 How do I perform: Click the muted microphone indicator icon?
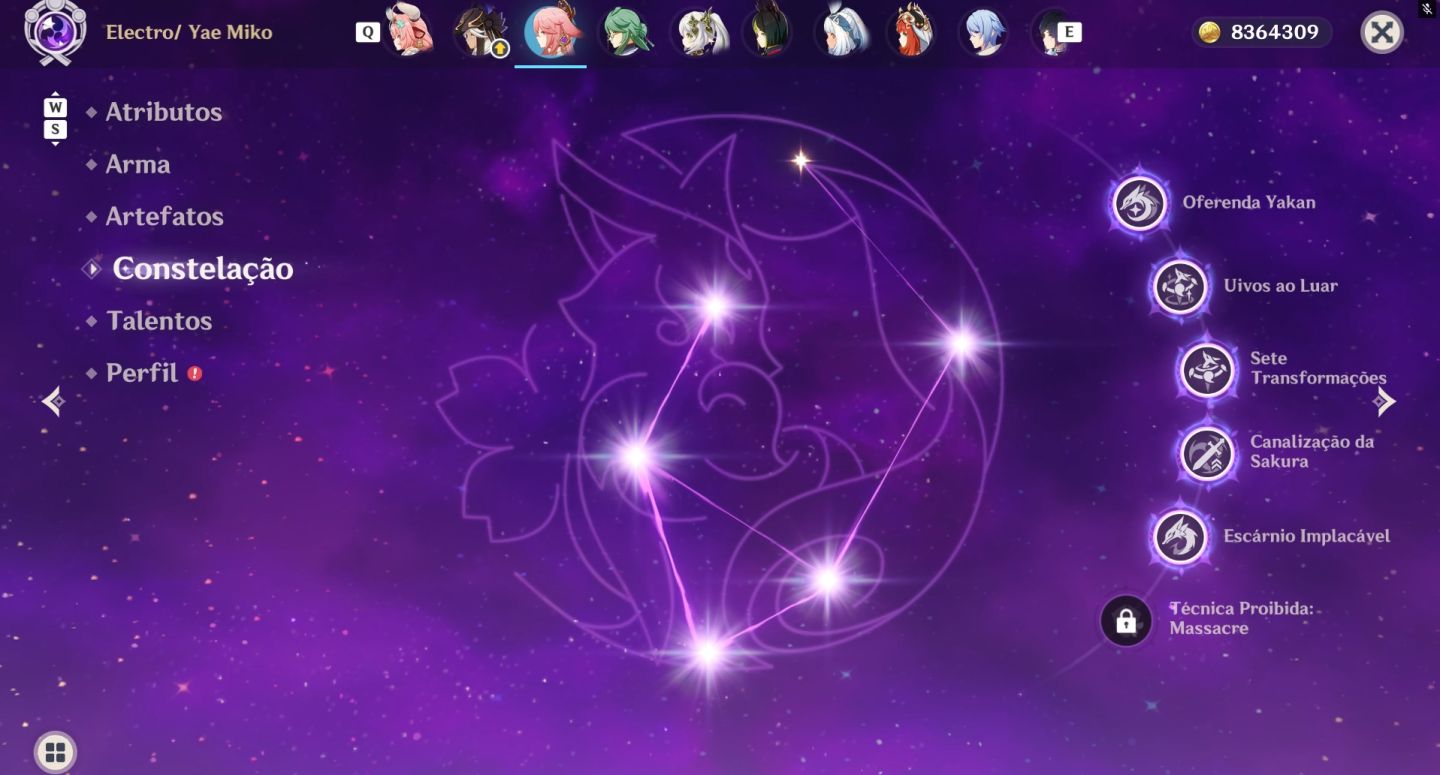point(1427,8)
